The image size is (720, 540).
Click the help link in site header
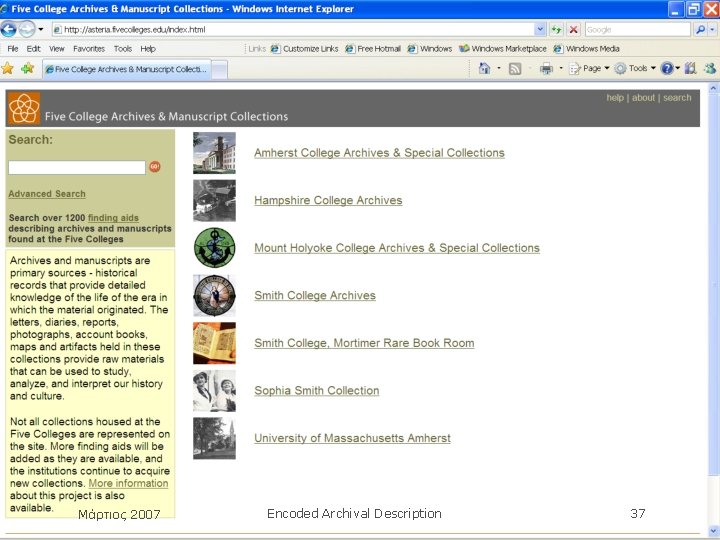point(615,98)
